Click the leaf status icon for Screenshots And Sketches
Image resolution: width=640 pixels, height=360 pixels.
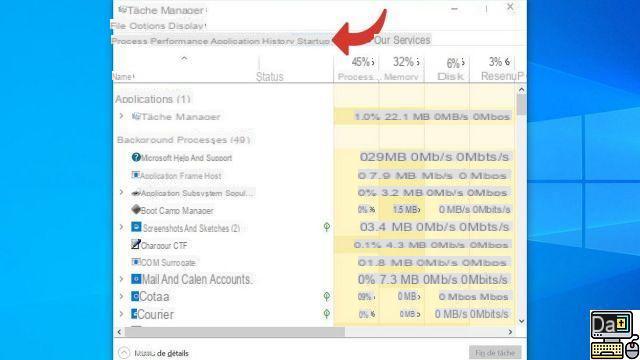coord(327,227)
